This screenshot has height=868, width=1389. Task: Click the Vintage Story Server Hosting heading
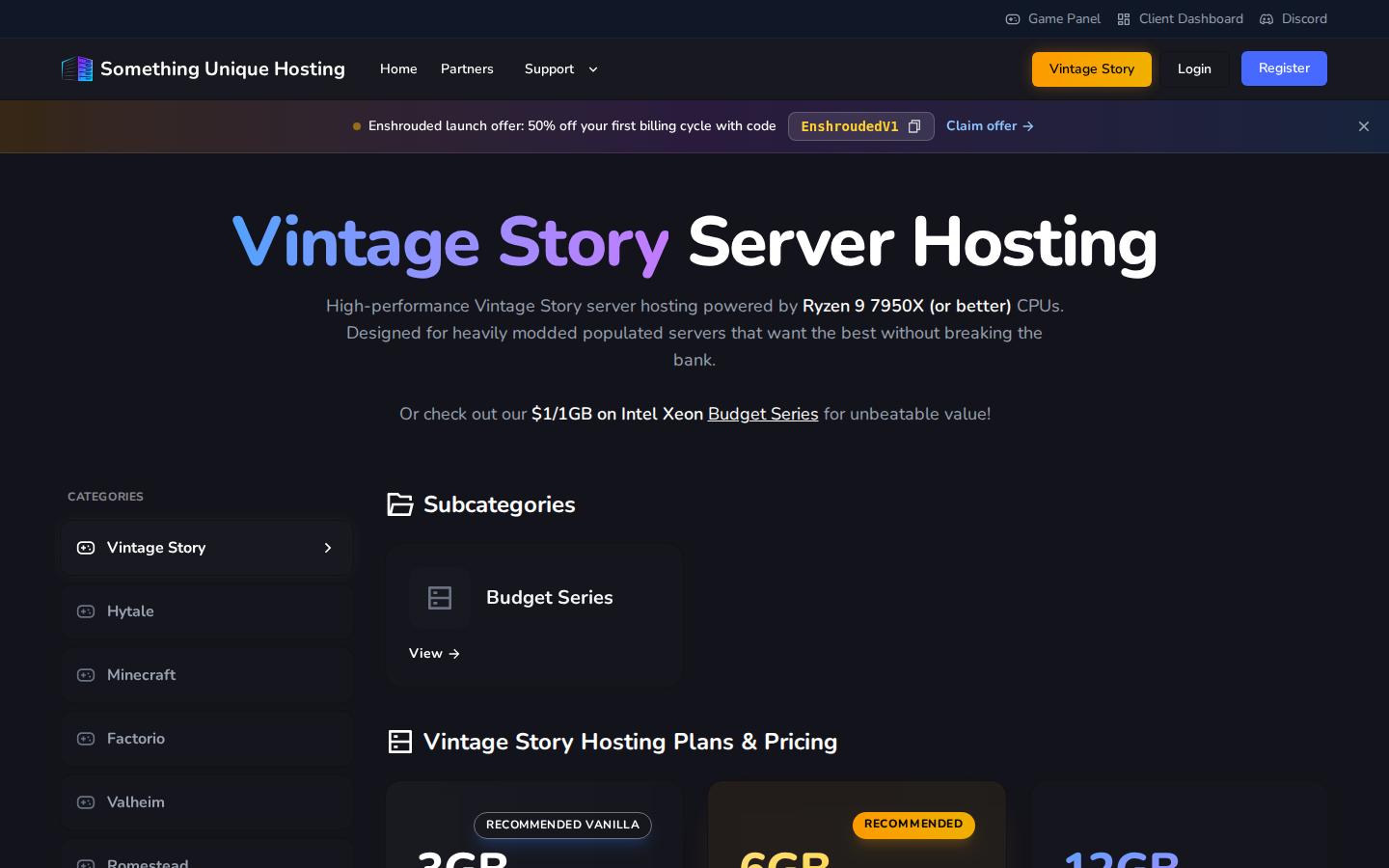[694, 243]
